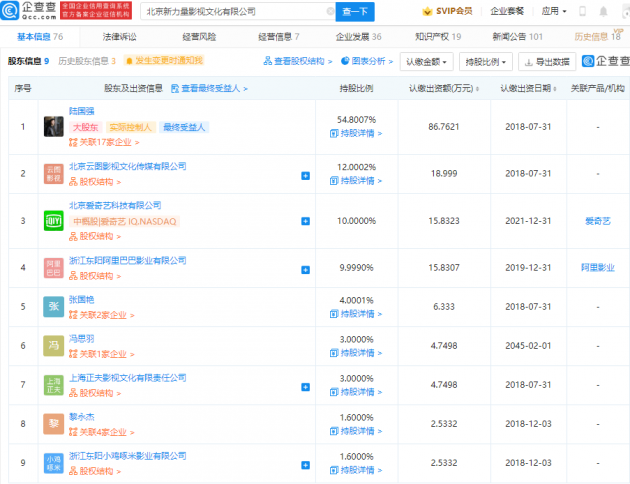This screenshot has width=630, height=484.
Task: Expand the 上海正夫影视 row plus icon
Action: pos(305,387)
